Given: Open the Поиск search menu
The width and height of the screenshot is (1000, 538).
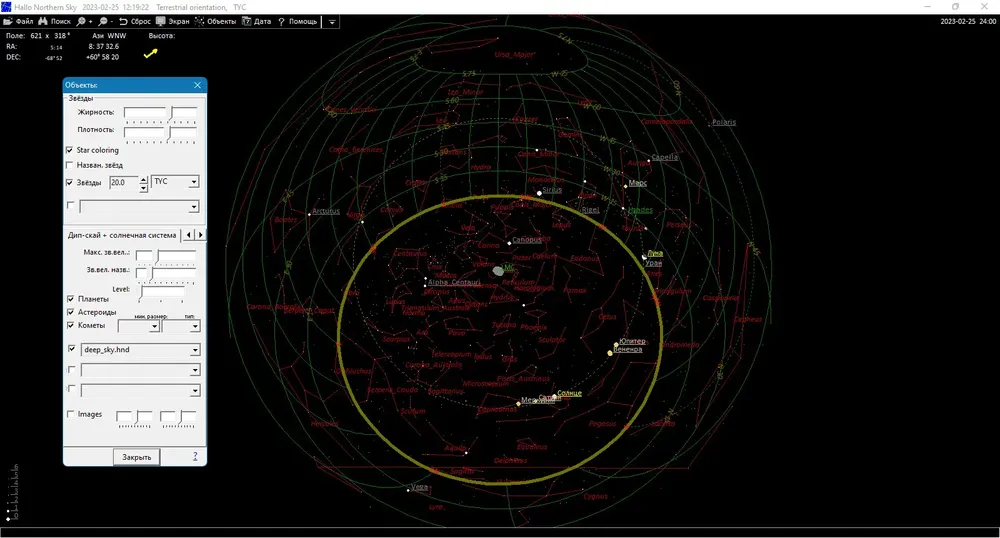Looking at the screenshot, I should [x=54, y=21].
